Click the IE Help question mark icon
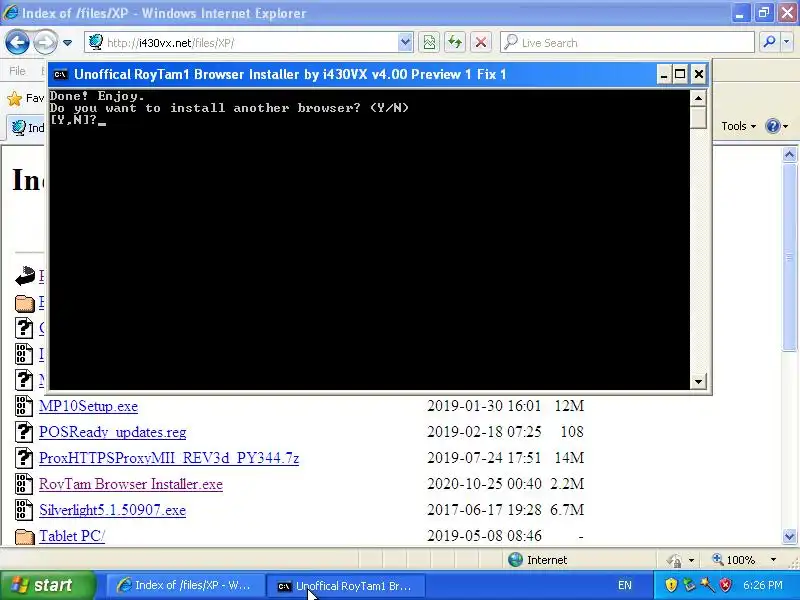 pos(773,126)
